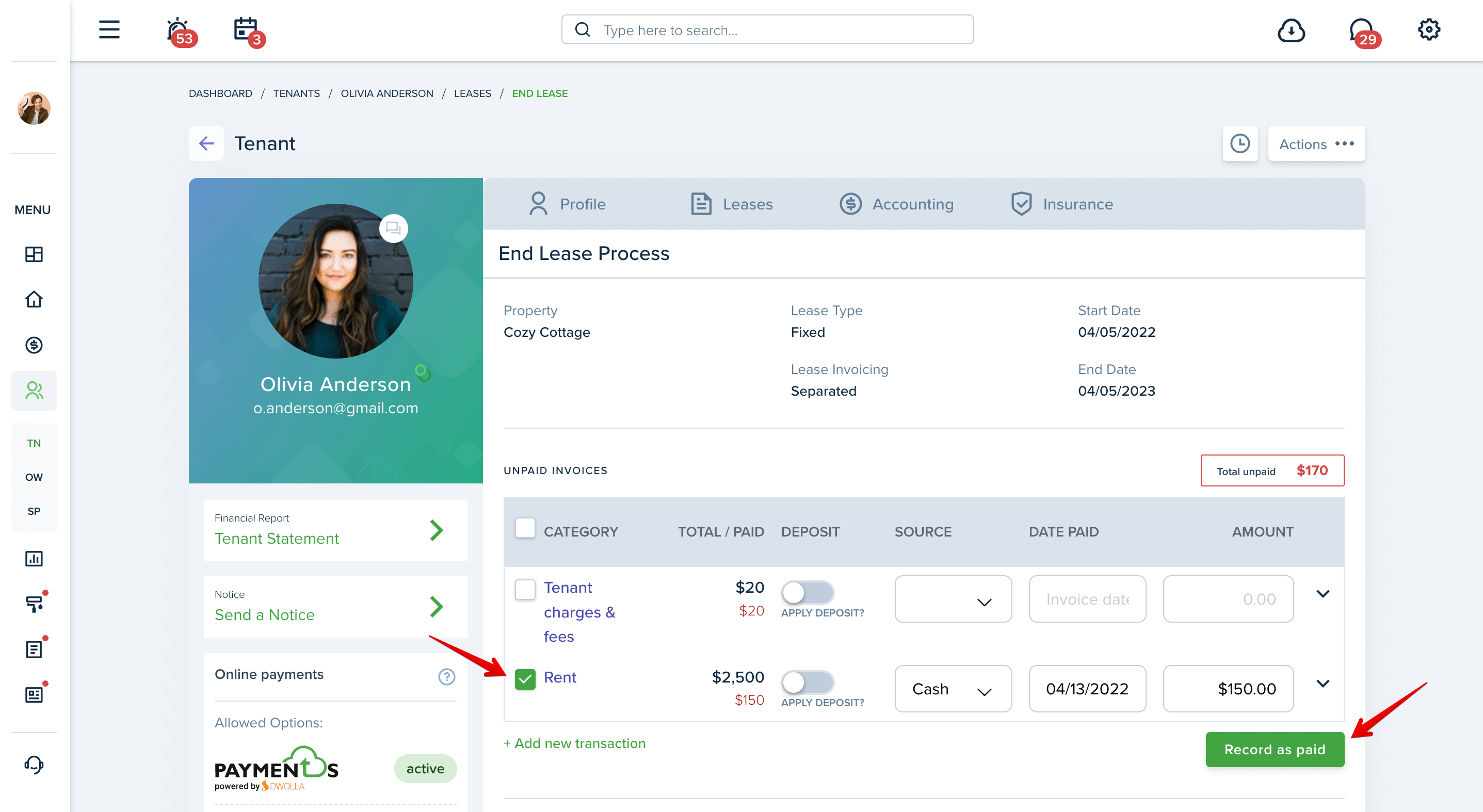Click the search input field

[x=767, y=30]
